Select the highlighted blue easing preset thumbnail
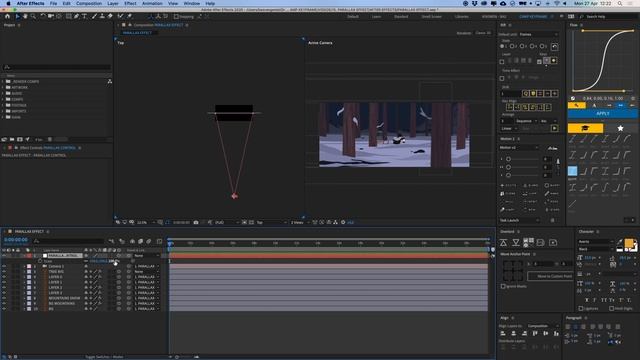The width and height of the screenshot is (640, 360). pyautogui.click(x=572, y=171)
